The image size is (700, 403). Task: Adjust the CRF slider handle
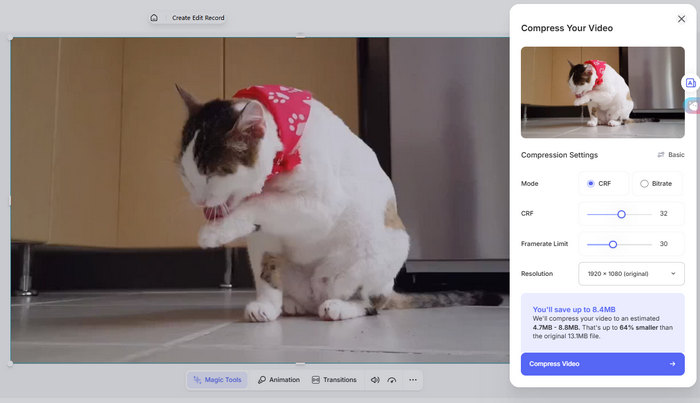pyautogui.click(x=621, y=214)
